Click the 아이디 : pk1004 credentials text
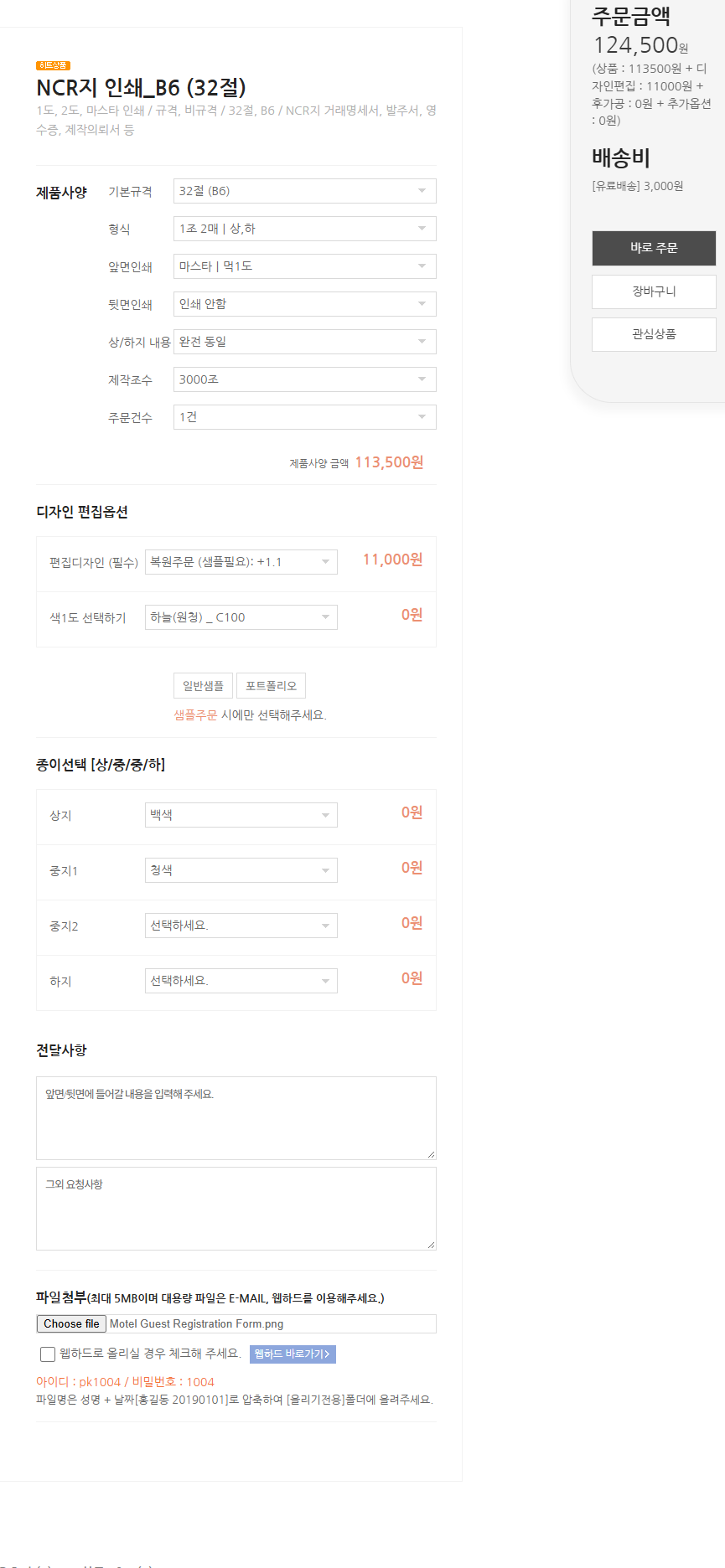This screenshot has height=1568, width=725. tap(125, 1382)
